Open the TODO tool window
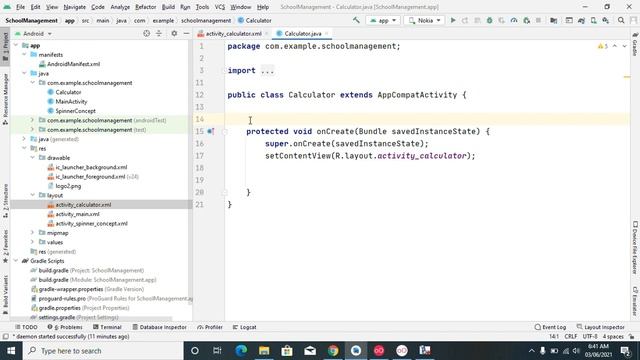This screenshot has height=360, width=640. 26,327
